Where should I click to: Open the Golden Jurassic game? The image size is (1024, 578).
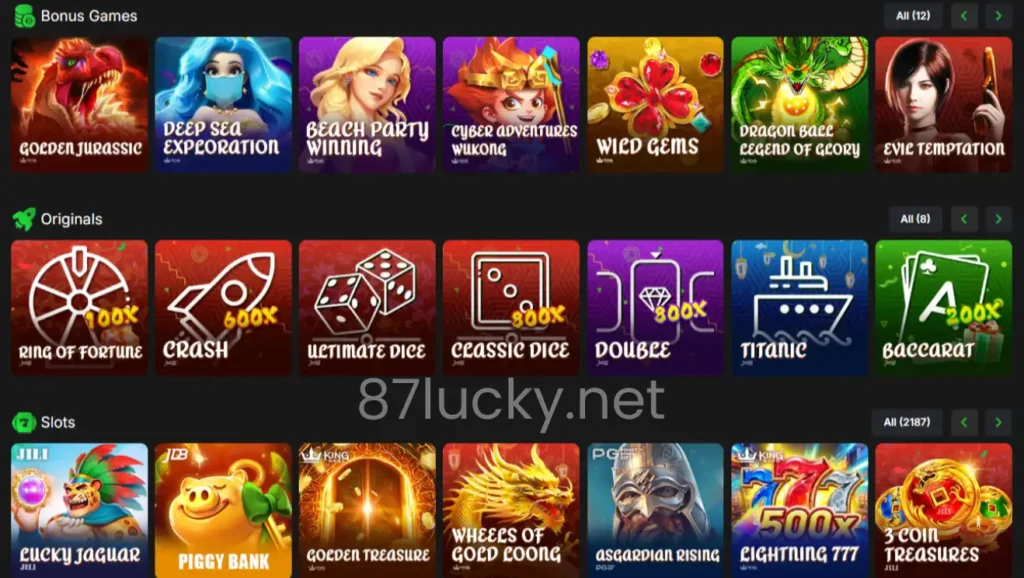click(80, 104)
